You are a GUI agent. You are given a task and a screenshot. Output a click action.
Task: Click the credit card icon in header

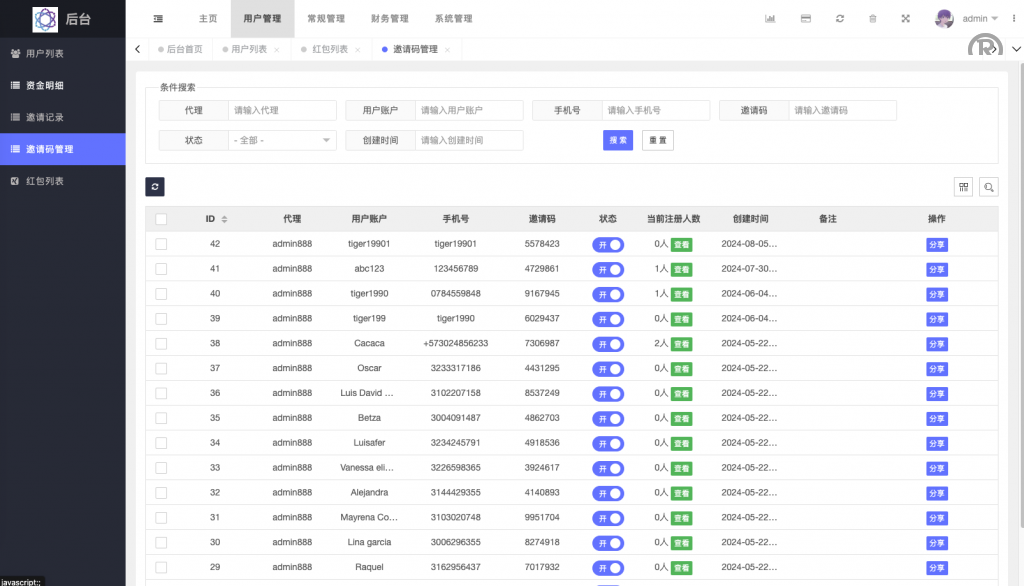pyautogui.click(x=805, y=19)
